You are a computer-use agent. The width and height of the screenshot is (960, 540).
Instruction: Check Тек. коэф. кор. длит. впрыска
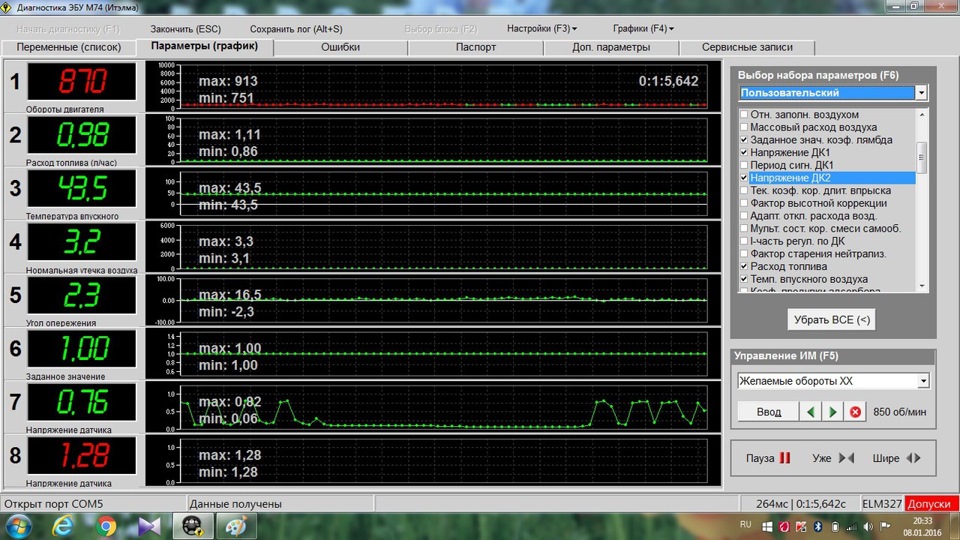(744, 190)
